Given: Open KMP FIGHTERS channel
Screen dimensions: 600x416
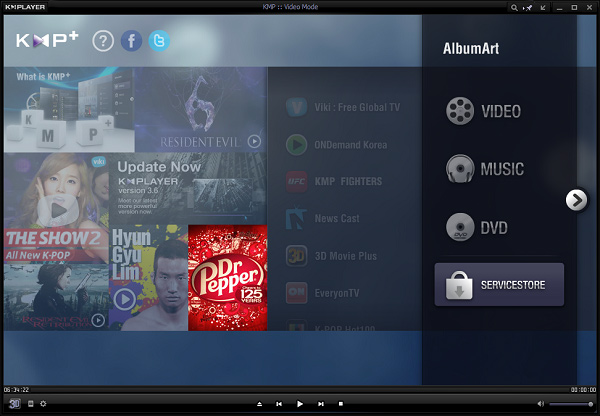Looking at the screenshot, I should (334, 181).
